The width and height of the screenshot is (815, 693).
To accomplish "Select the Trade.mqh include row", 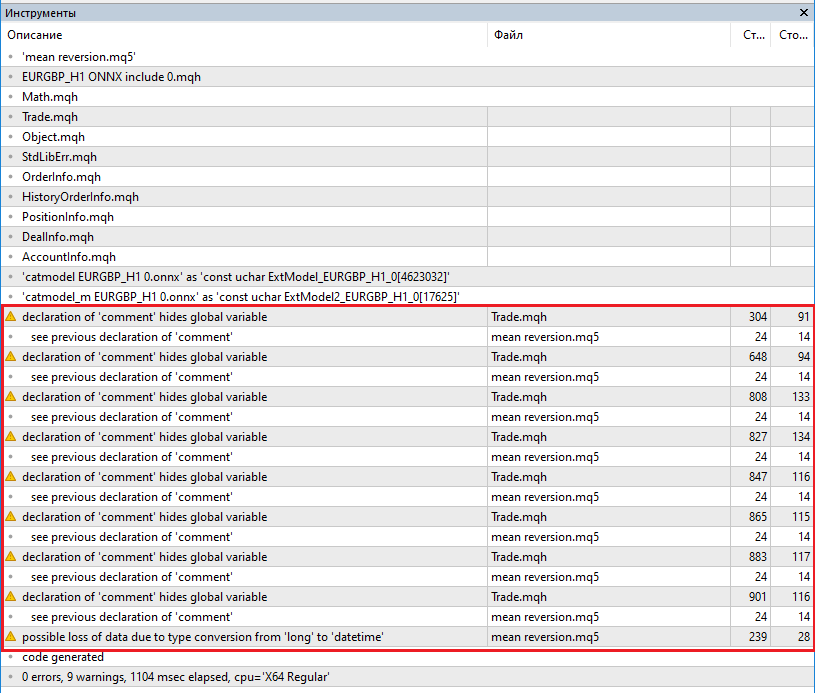I will pyautogui.click(x=408, y=117).
